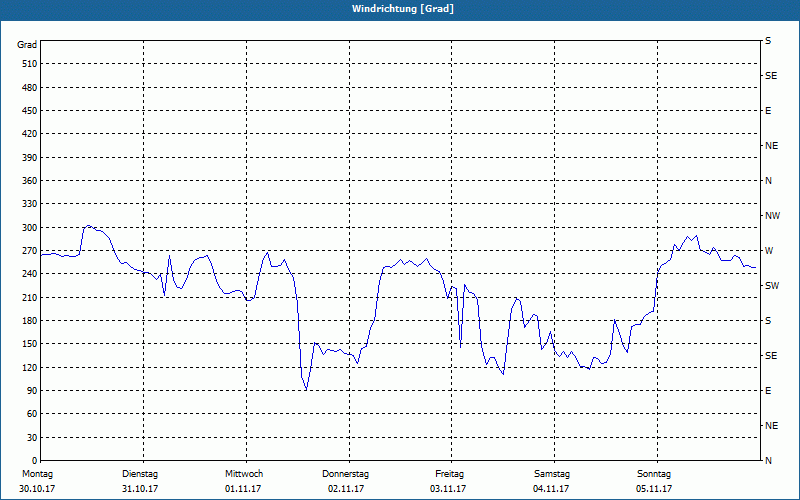
Task: Select the date 03.11.17
Action: pyautogui.click(x=448, y=489)
